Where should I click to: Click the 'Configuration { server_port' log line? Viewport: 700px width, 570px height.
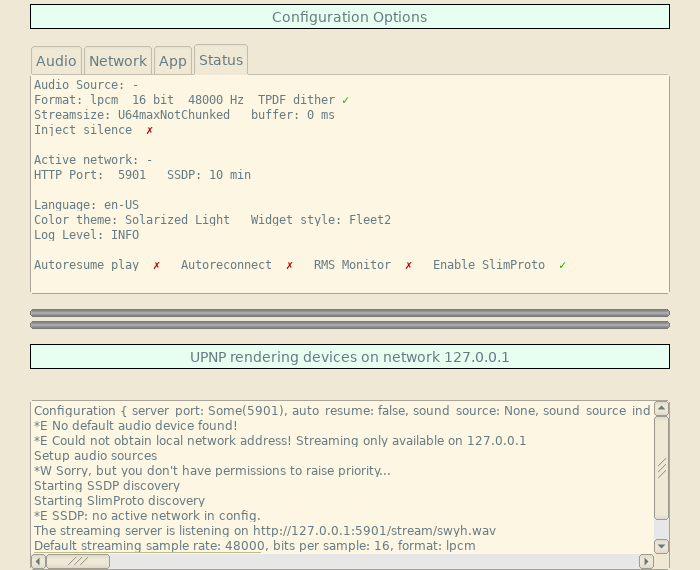[x=342, y=411]
